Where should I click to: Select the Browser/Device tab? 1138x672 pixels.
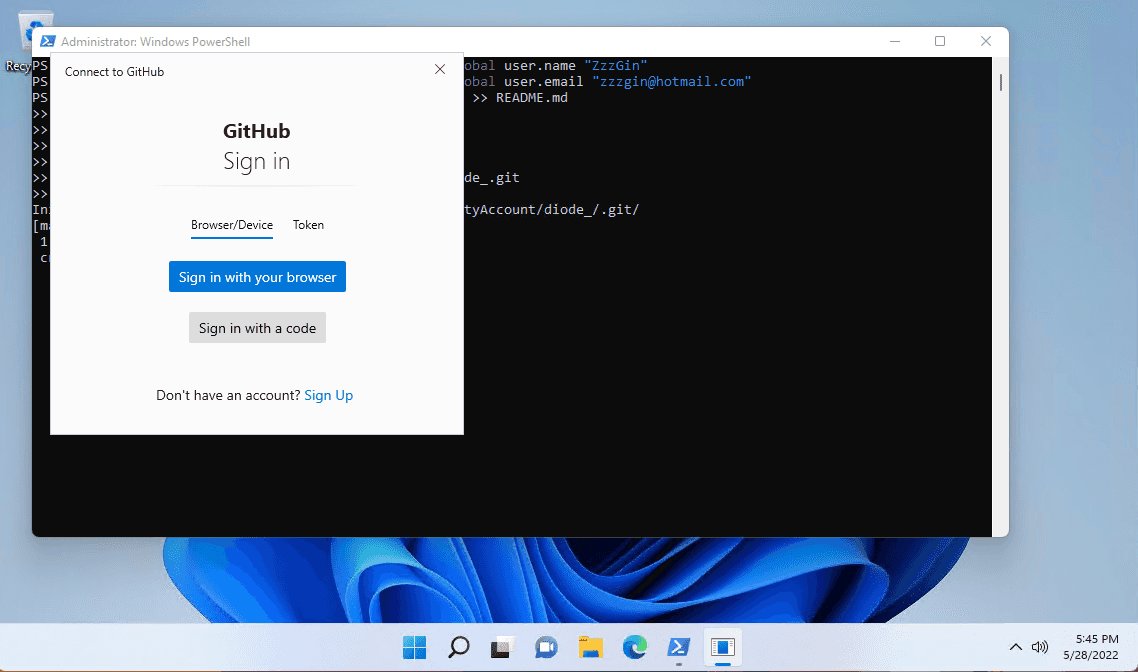click(x=232, y=226)
